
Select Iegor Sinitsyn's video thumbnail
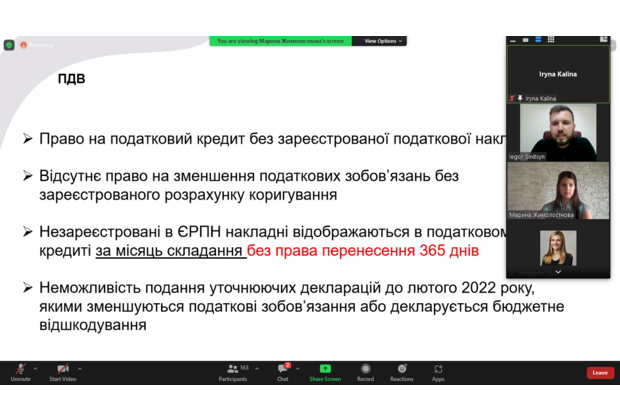tap(558, 132)
